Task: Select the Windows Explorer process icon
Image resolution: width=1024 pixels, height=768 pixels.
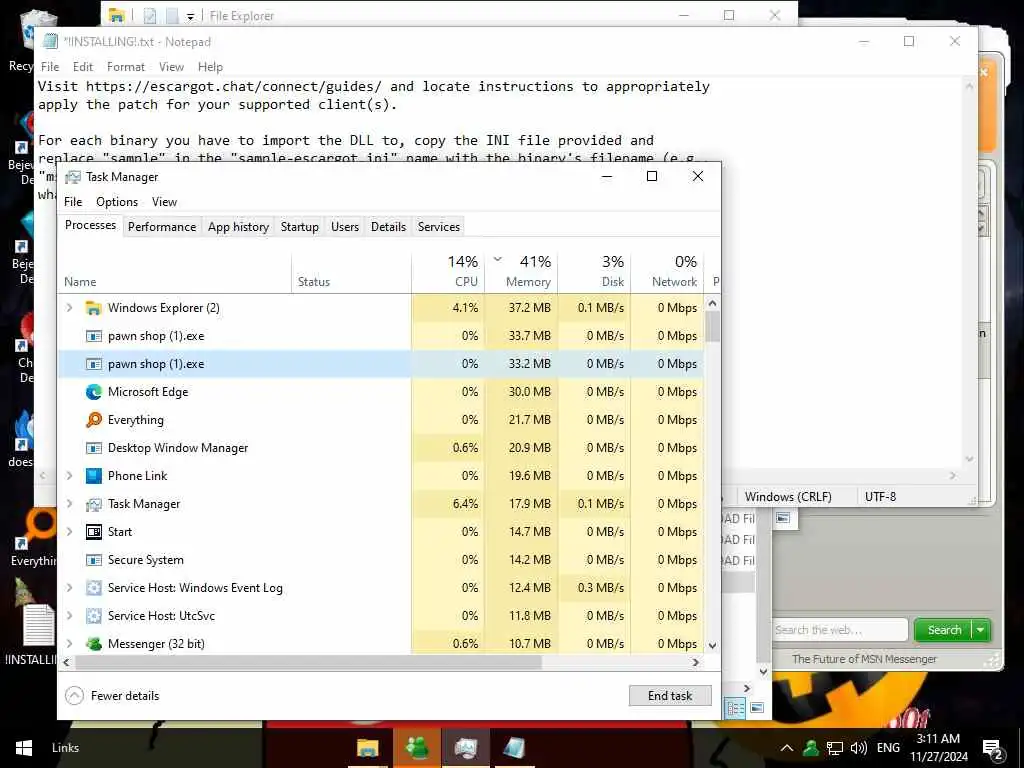Action: [x=94, y=308]
